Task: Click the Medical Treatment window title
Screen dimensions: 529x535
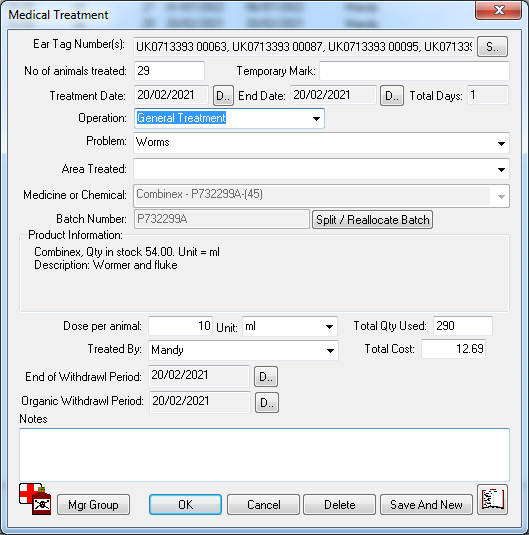Action: (58, 15)
